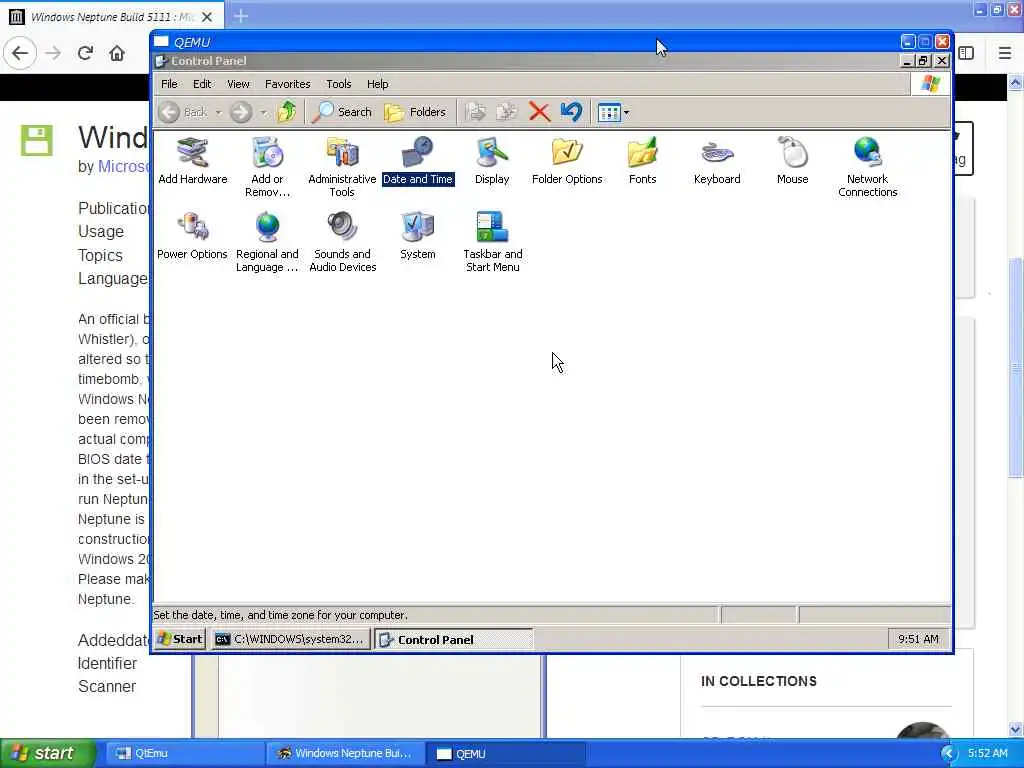Switch to C:\WINDOWS\system32 taskbar item
Viewport: 1024px width, 768px height.
(x=290, y=639)
